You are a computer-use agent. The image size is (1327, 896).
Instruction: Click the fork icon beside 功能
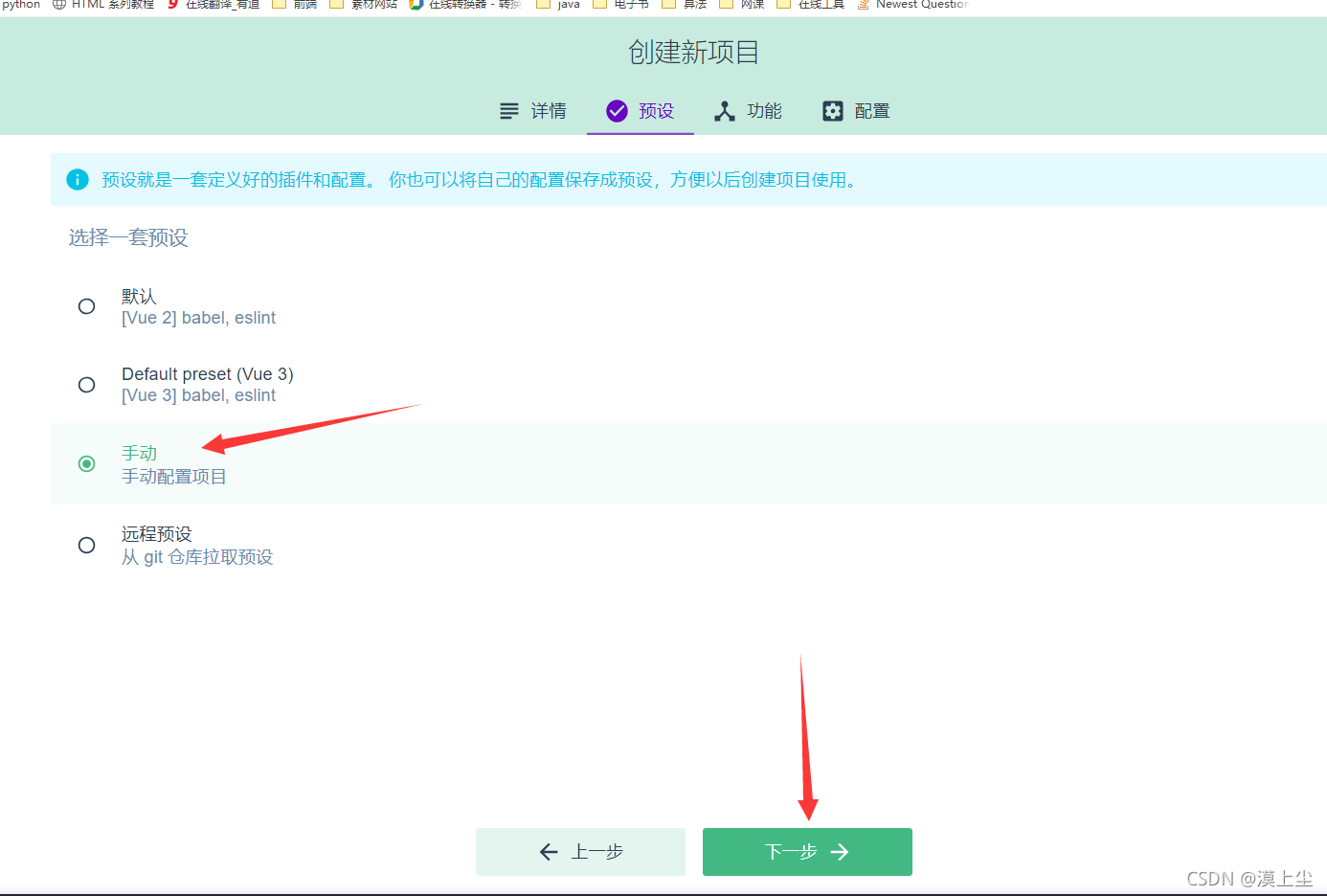point(725,111)
